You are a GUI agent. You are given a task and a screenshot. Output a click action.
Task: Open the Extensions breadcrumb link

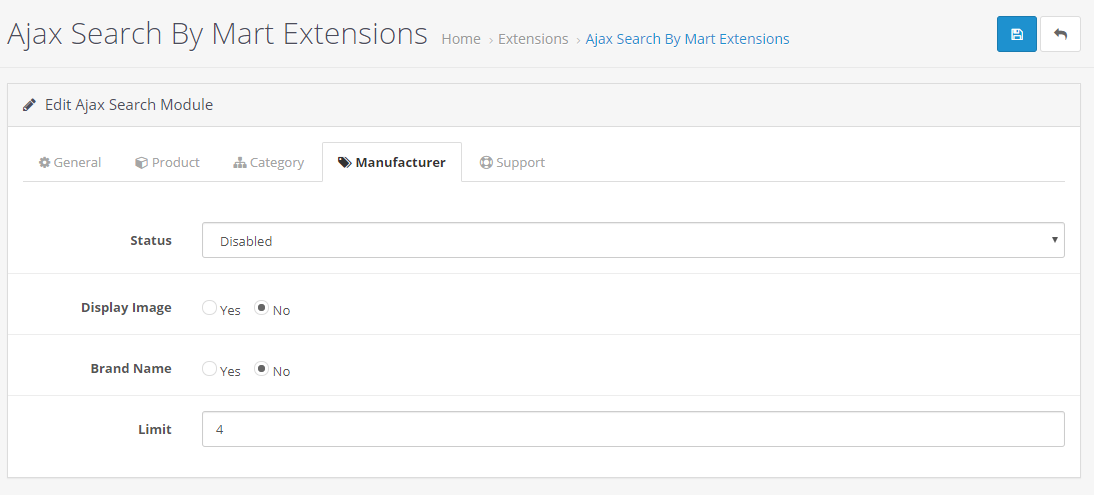pyautogui.click(x=533, y=39)
